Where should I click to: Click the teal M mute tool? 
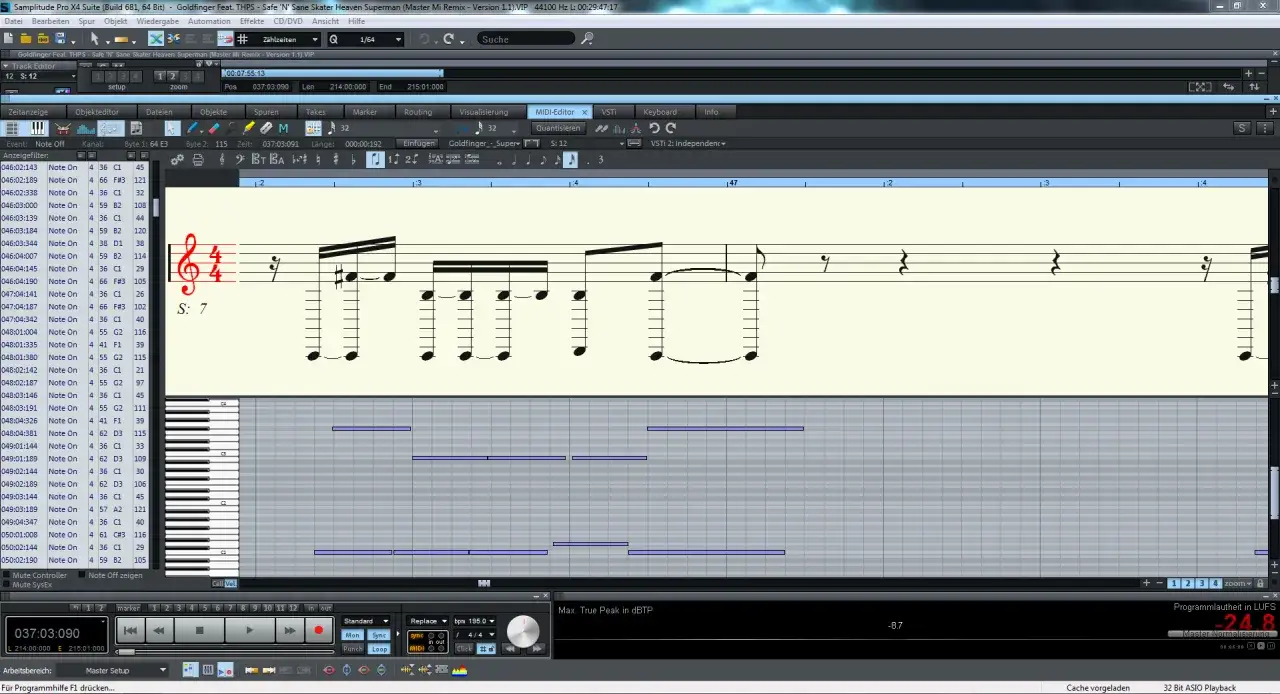(x=283, y=128)
